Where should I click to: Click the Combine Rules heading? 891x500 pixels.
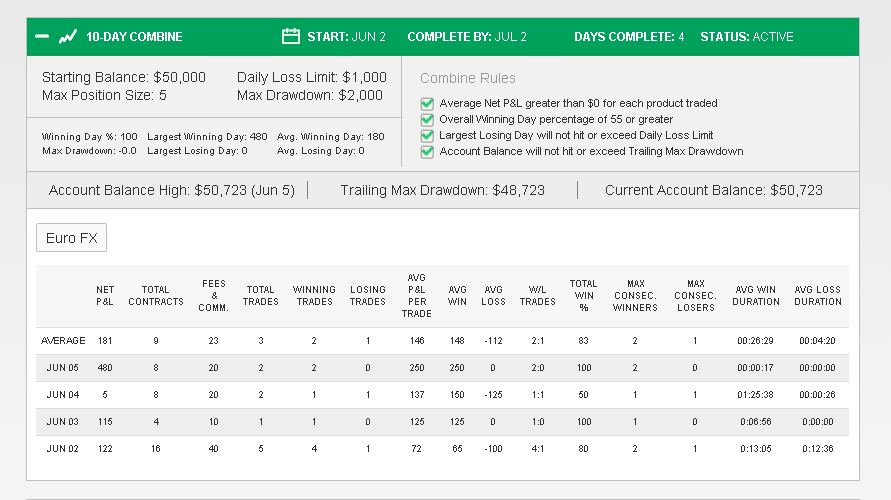(468, 78)
